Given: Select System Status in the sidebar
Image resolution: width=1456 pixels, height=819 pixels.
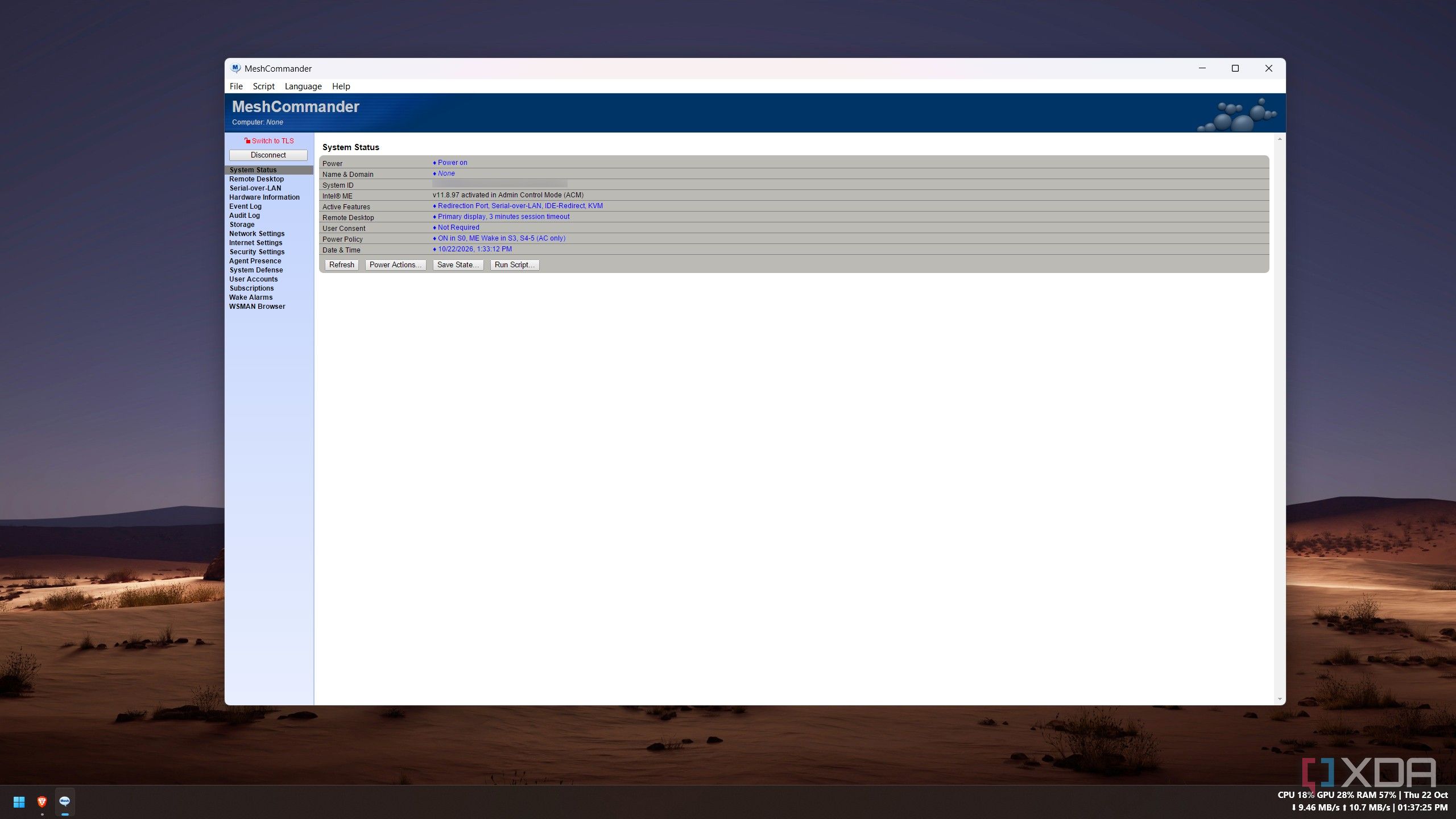Looking at the screenshot, I should coord(269,170).
